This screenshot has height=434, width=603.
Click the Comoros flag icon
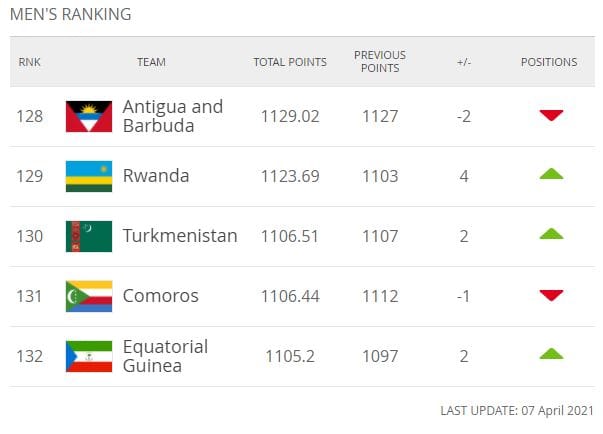[x=88, y=296]
